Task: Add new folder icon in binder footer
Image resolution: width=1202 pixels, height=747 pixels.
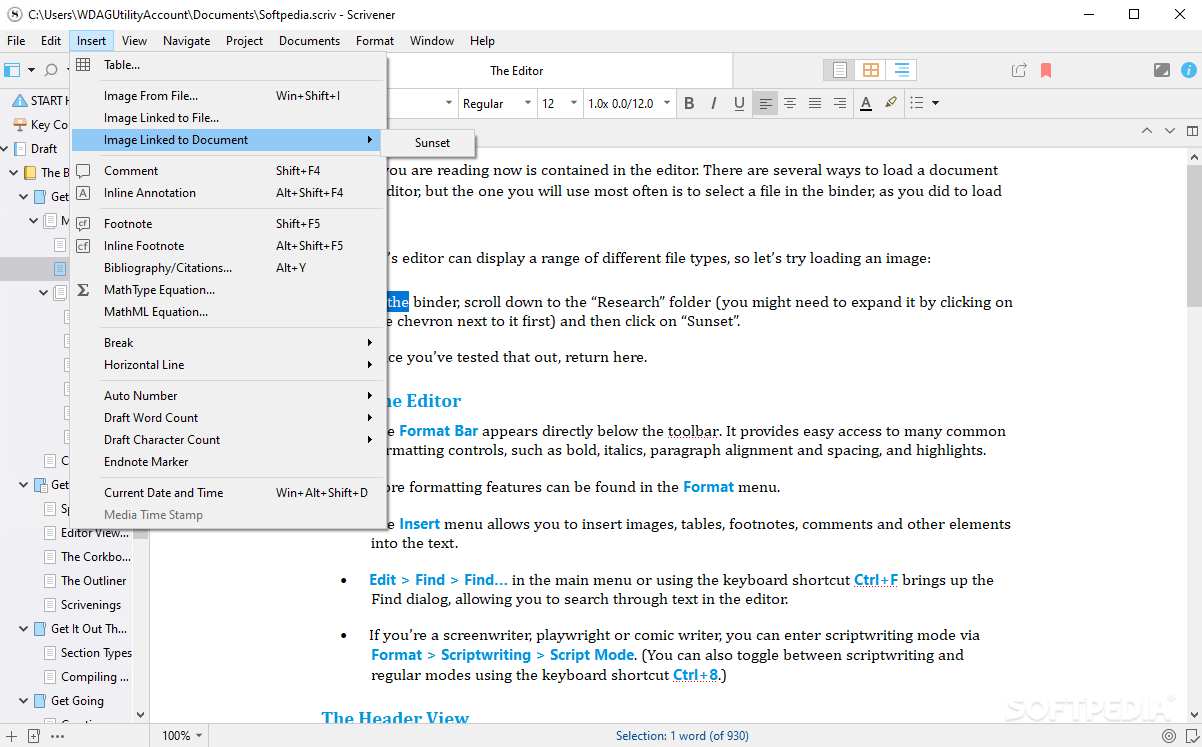Action: (x=33, y=736)
